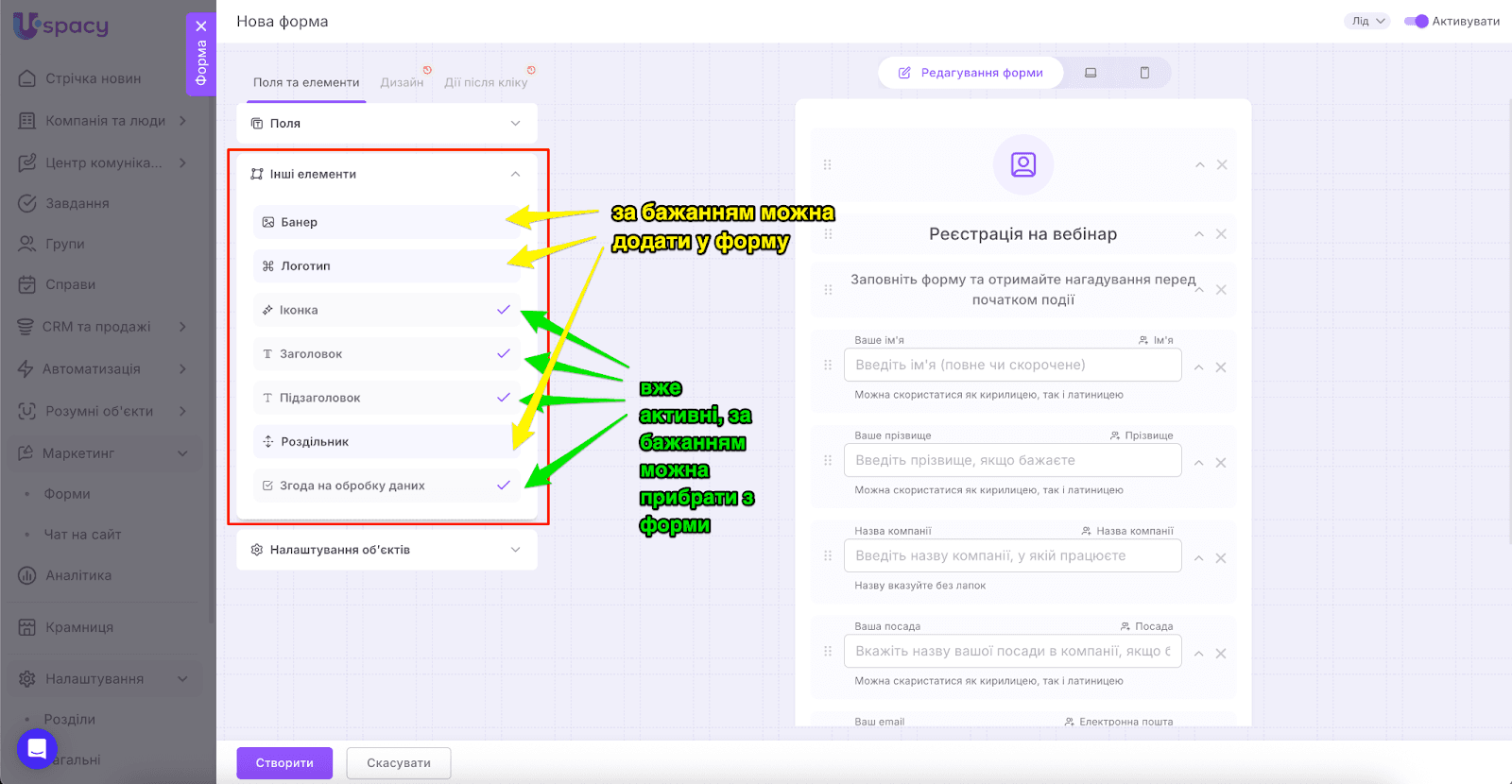Viewport: 1512px width, 784px height.
Task: Open Центр комуніка... sidebar item
Action: pyautogui.click(x=103, y=162)
